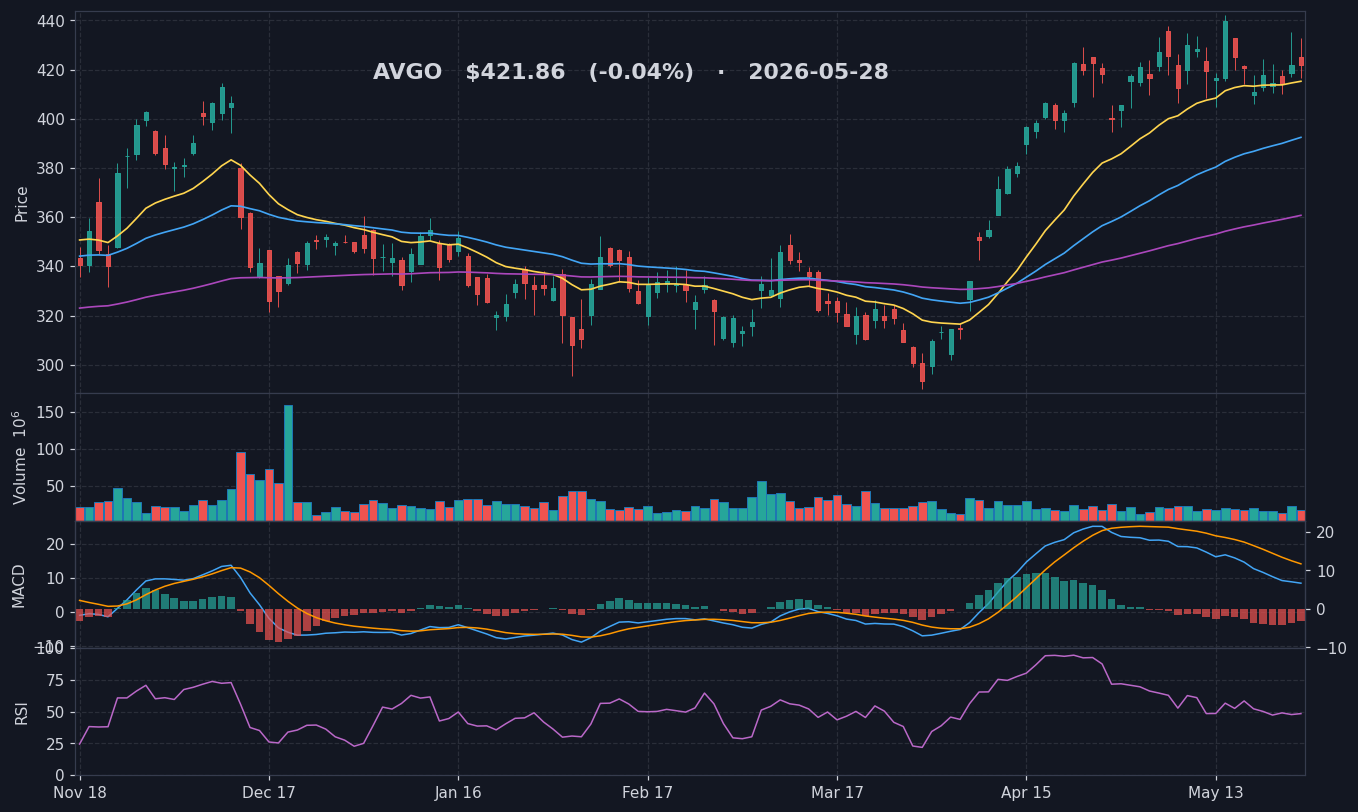
Task: Click the Feb 17 date label
Action: point(647,793)
